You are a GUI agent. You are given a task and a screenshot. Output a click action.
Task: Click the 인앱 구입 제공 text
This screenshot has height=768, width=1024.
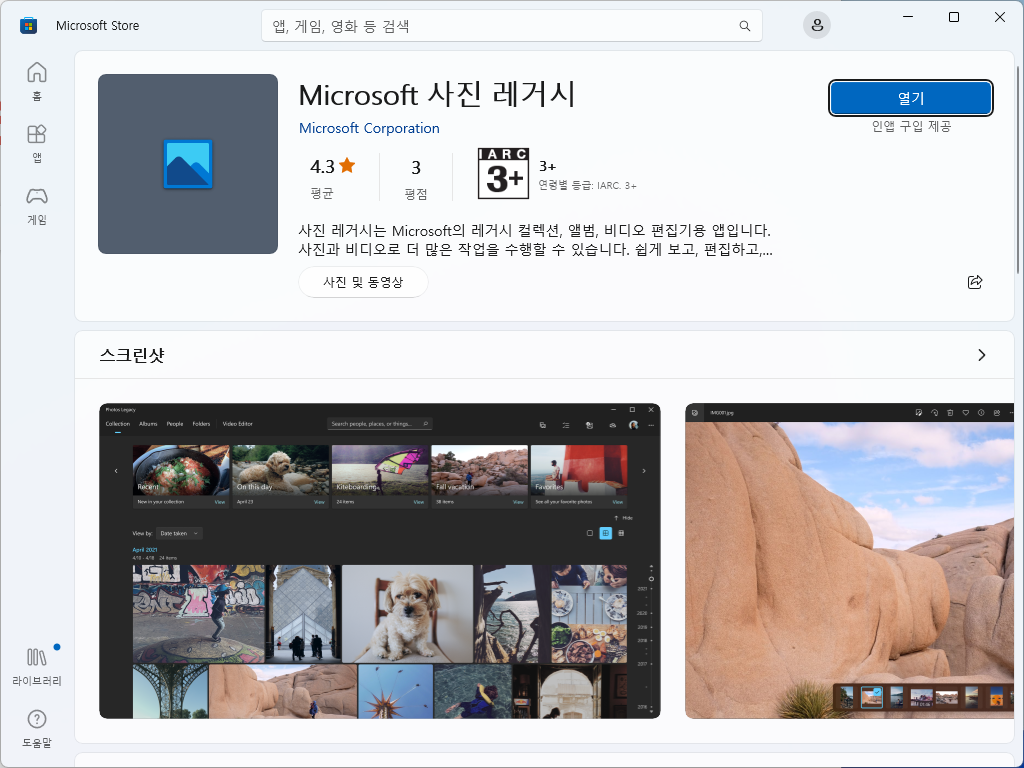tap(911, 126)
